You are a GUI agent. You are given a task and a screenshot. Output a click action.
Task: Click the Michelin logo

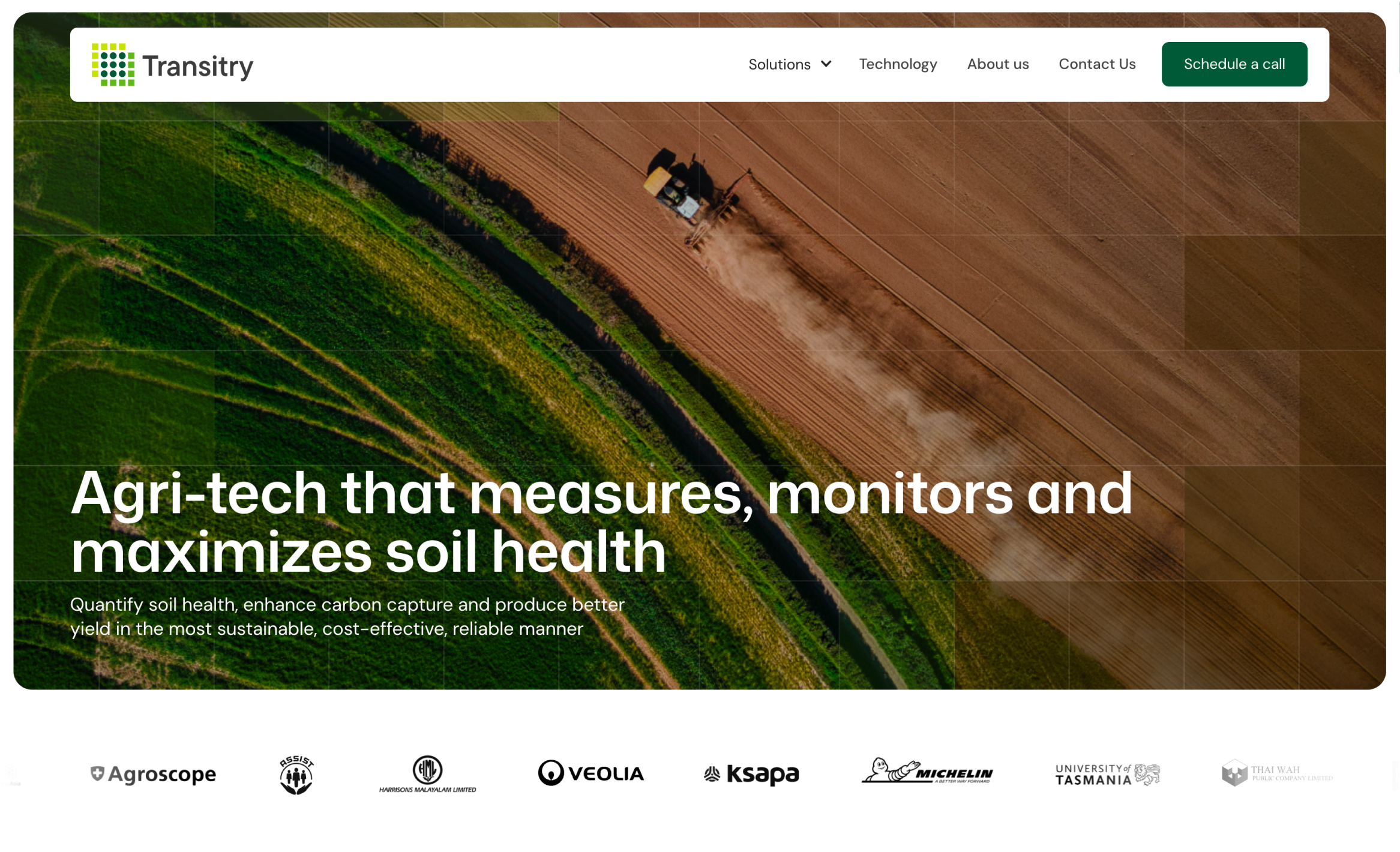(927, 771)
